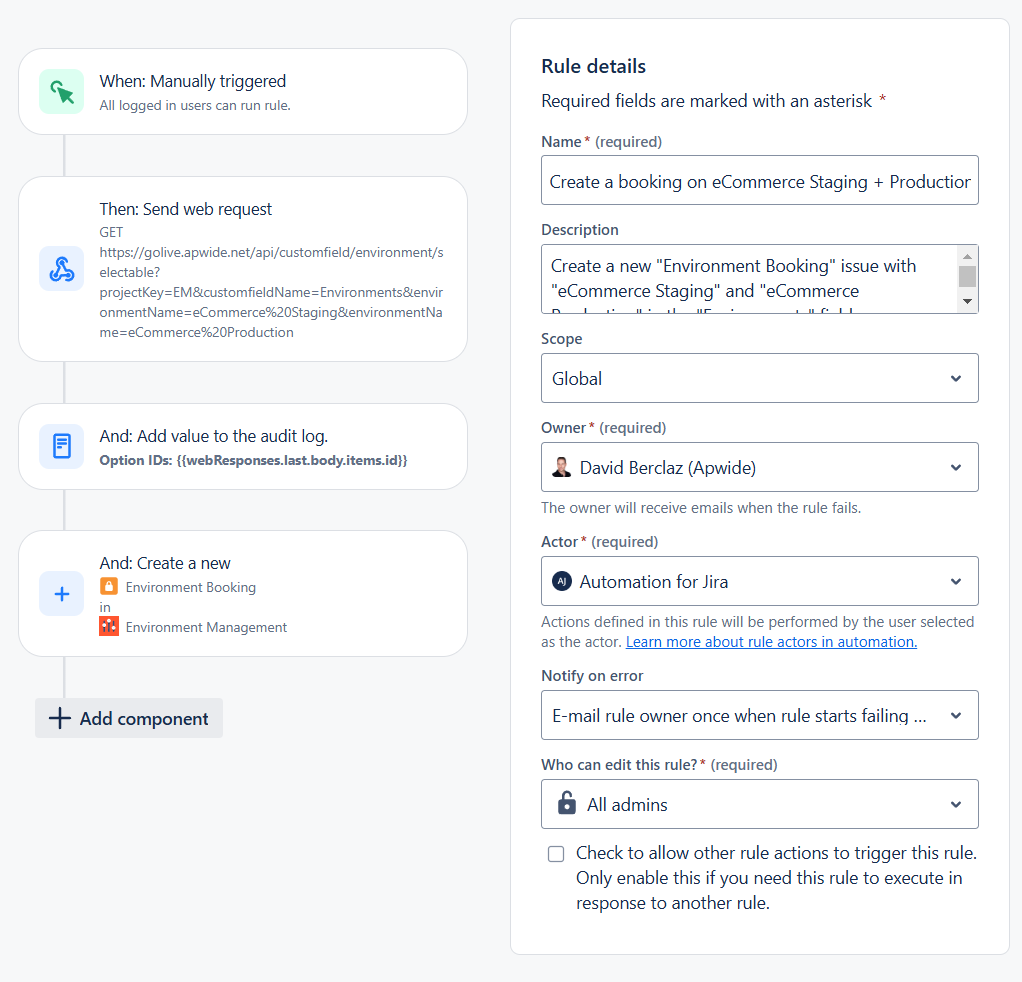Click the plus icon on Create step
The height and width of the screenshot is (982, 1022).
(62, 593)
